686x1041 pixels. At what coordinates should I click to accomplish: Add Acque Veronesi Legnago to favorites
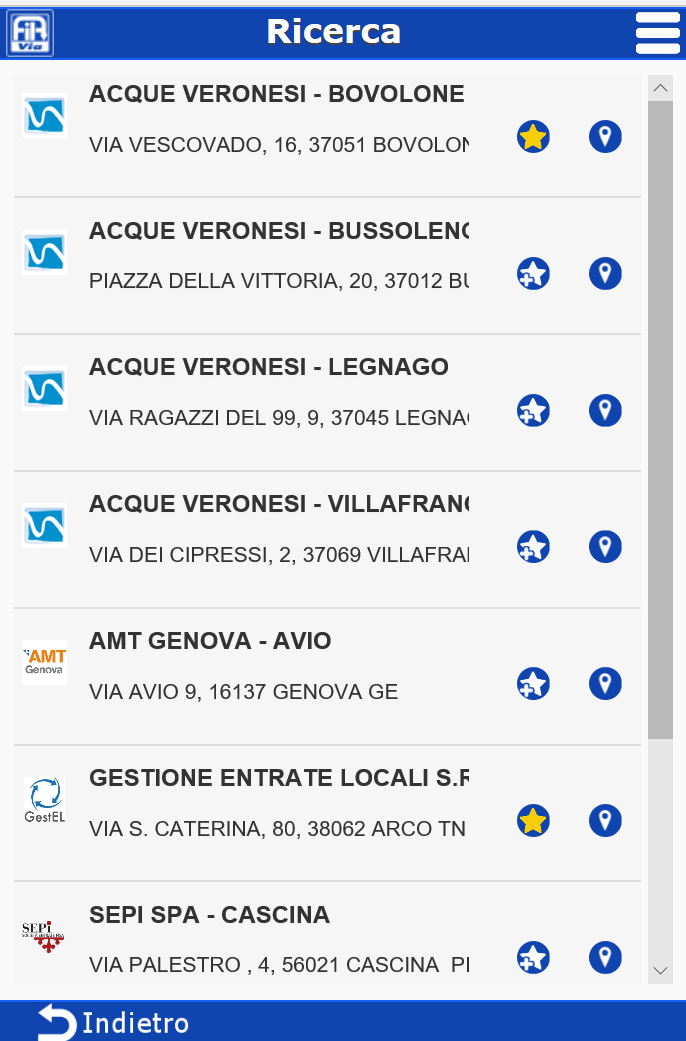click(533, 410)
